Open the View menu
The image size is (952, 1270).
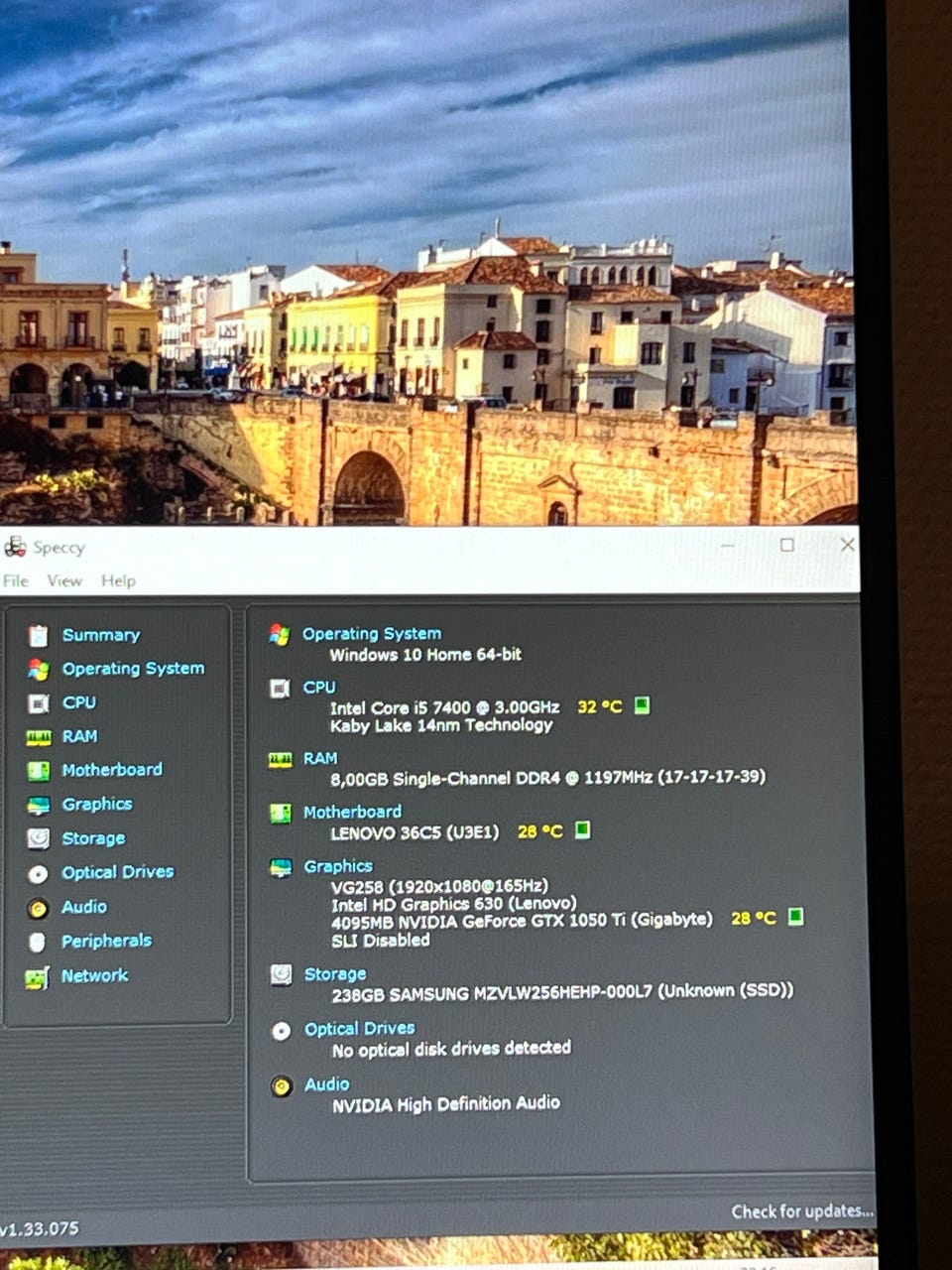click(64, 580)
